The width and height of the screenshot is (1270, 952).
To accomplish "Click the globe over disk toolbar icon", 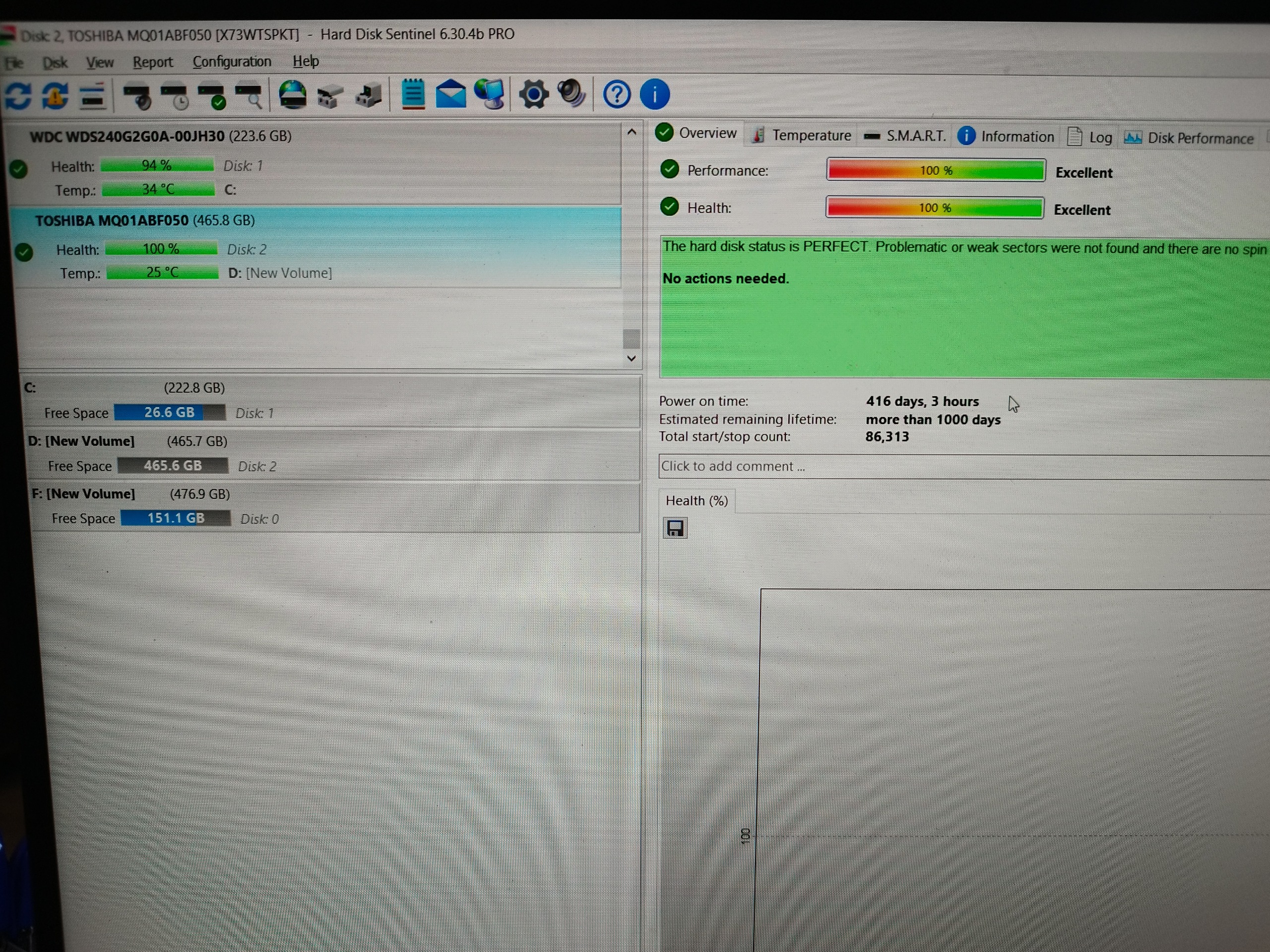I will (x=293, y=95).
